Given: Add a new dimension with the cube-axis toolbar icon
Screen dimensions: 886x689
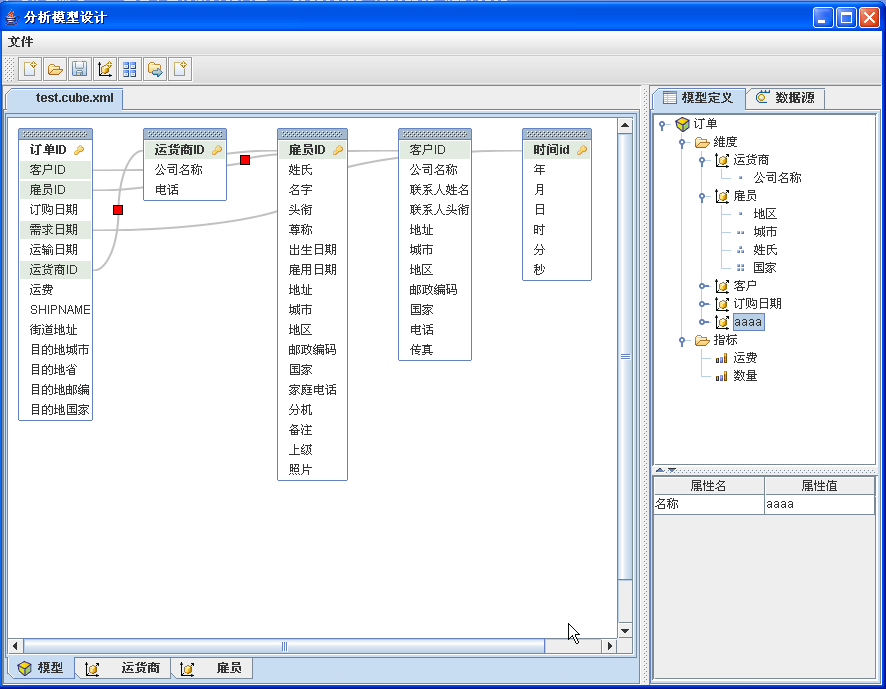Looking at the screenshot, I should pos(105,69).
